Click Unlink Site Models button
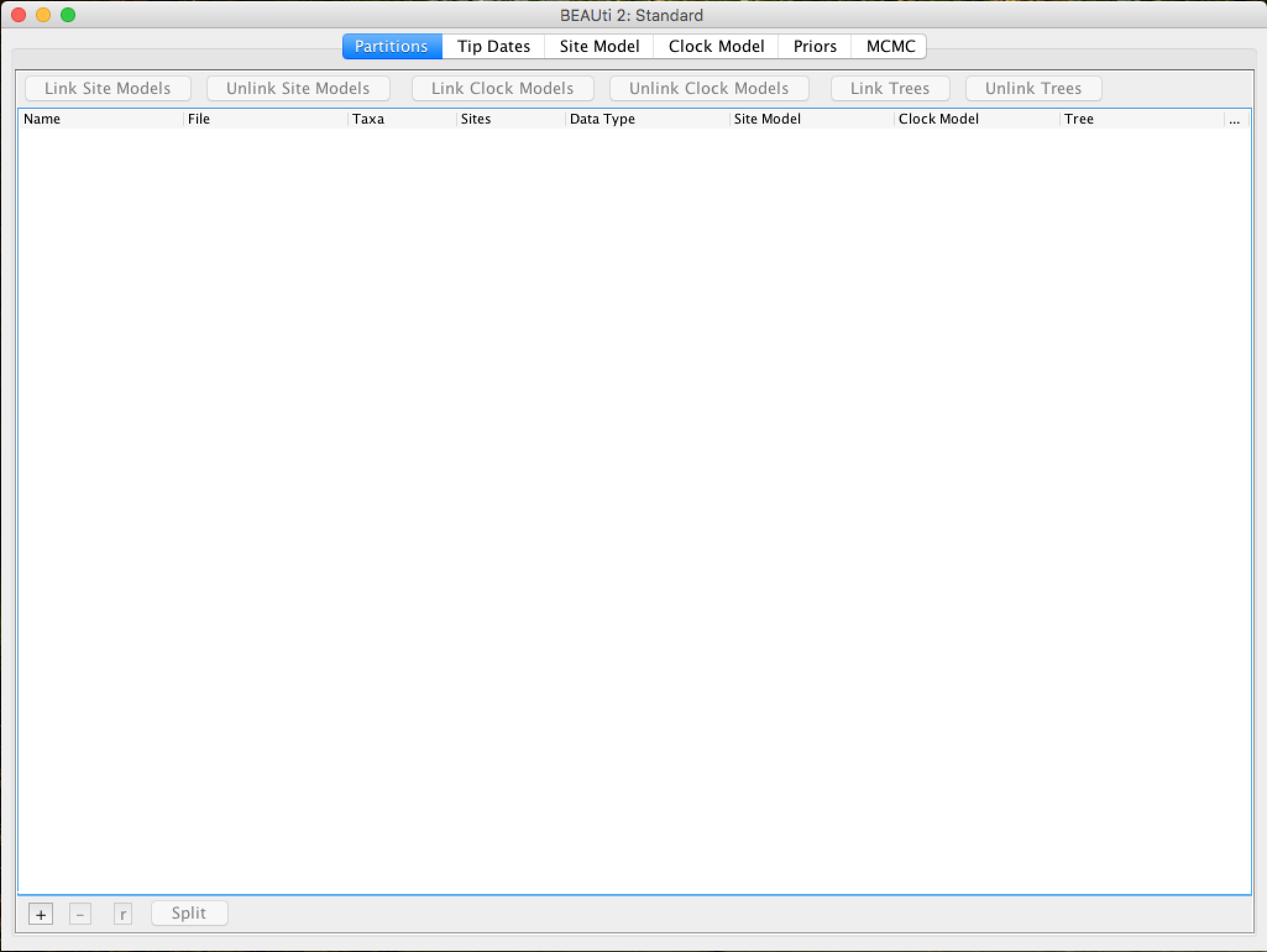Image resolution: width=1267 pixels, height=952 pixels. [x=298, y=88]
